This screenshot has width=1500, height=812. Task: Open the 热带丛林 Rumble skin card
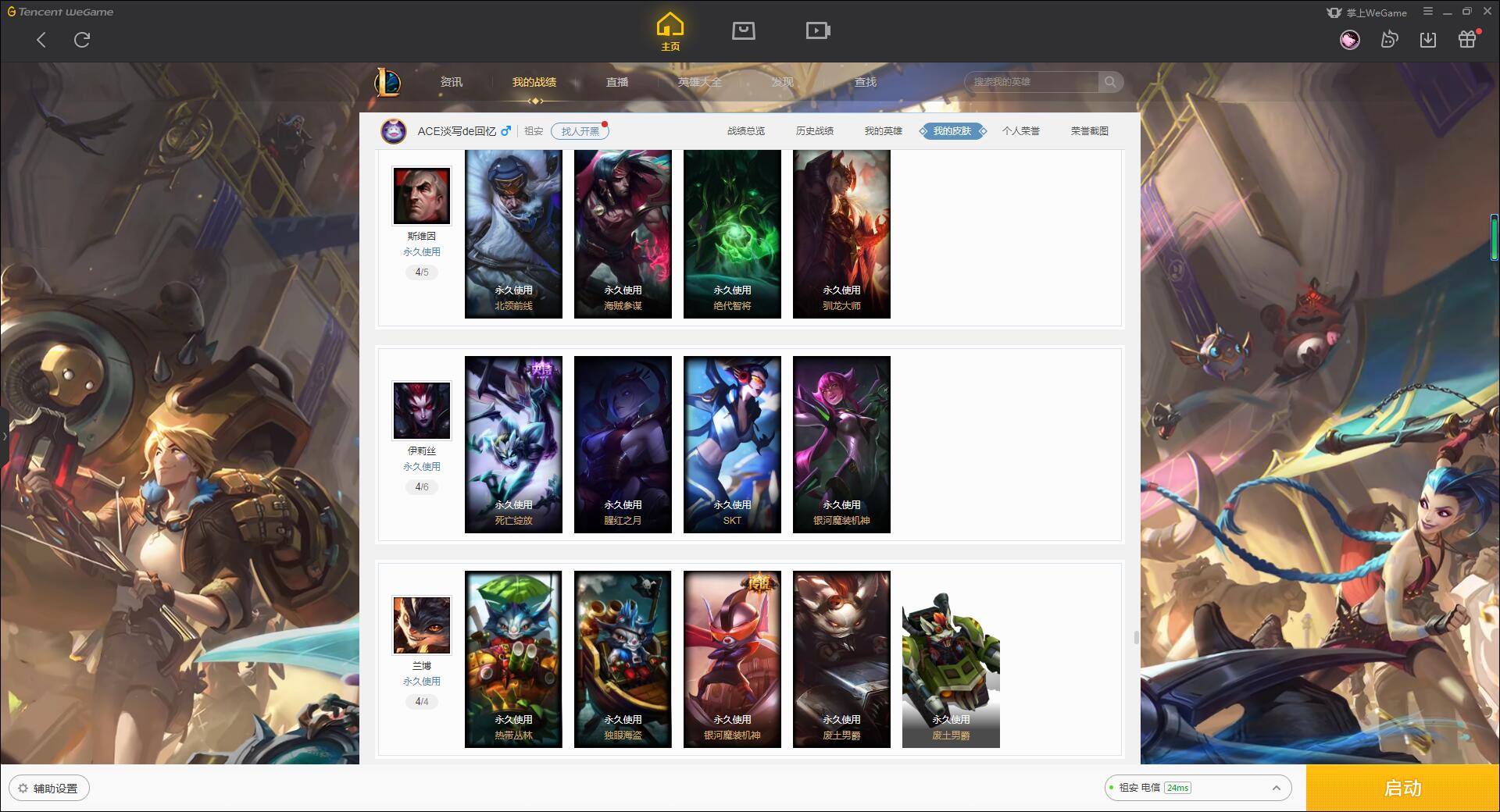[x=513, y=659]
